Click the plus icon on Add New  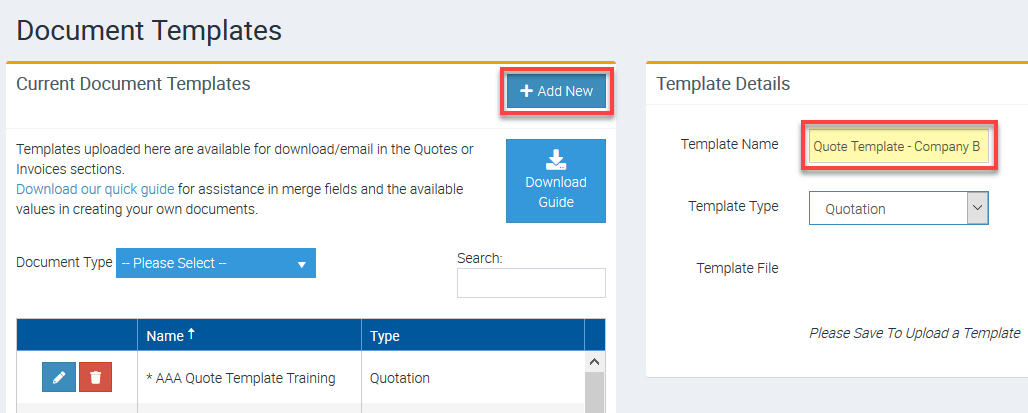click(x=526, y=91)
